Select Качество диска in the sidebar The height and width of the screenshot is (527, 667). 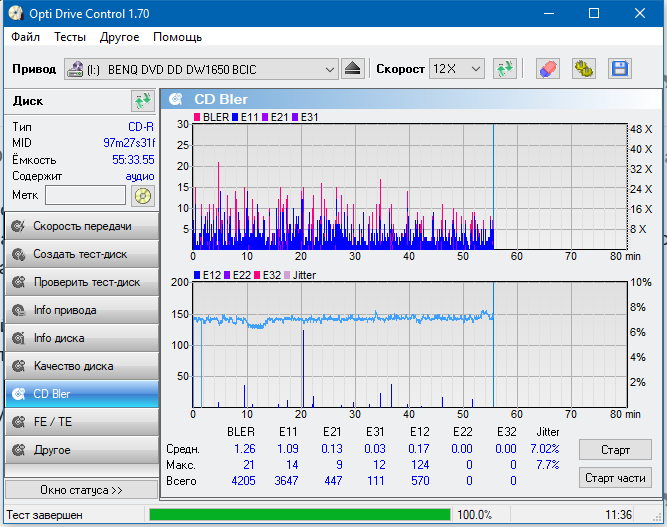[81, 366]
